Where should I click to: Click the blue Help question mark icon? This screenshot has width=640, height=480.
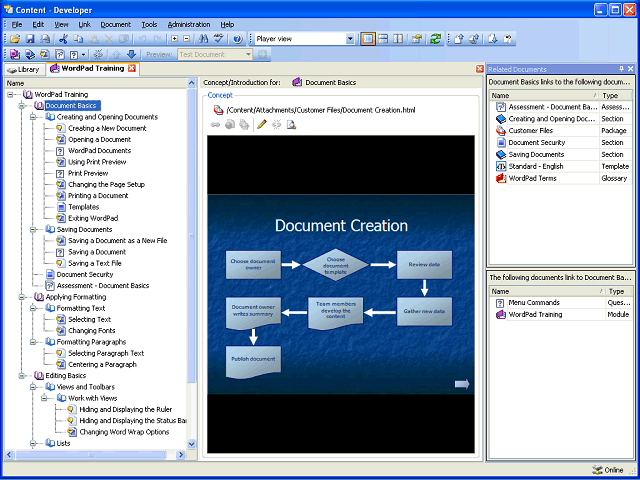(237, 39)
